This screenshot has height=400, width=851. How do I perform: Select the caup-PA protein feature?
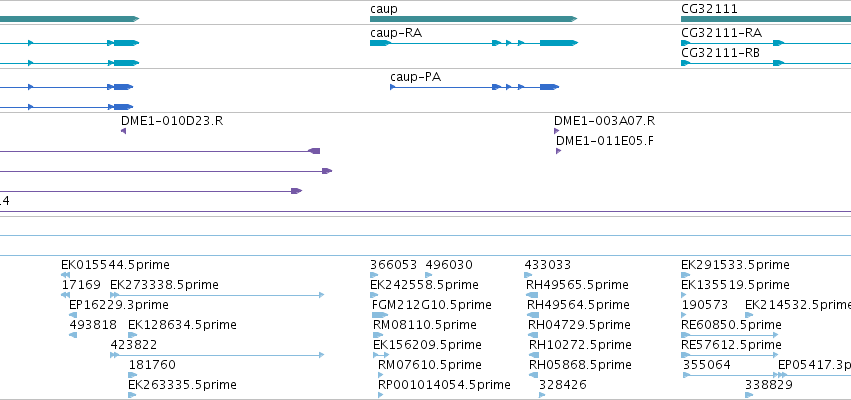point(474,87)
